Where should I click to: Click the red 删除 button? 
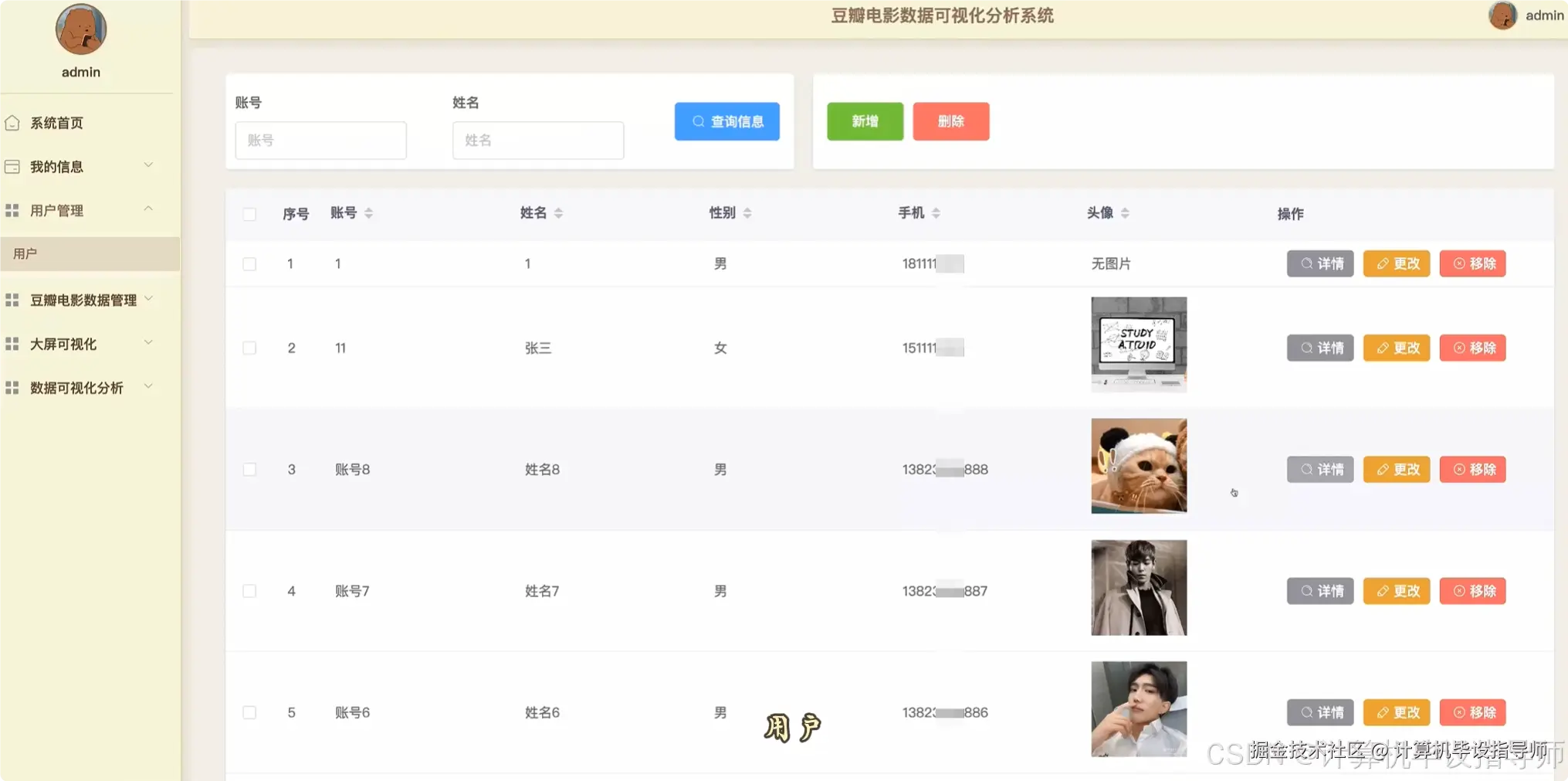pos(950,121)
